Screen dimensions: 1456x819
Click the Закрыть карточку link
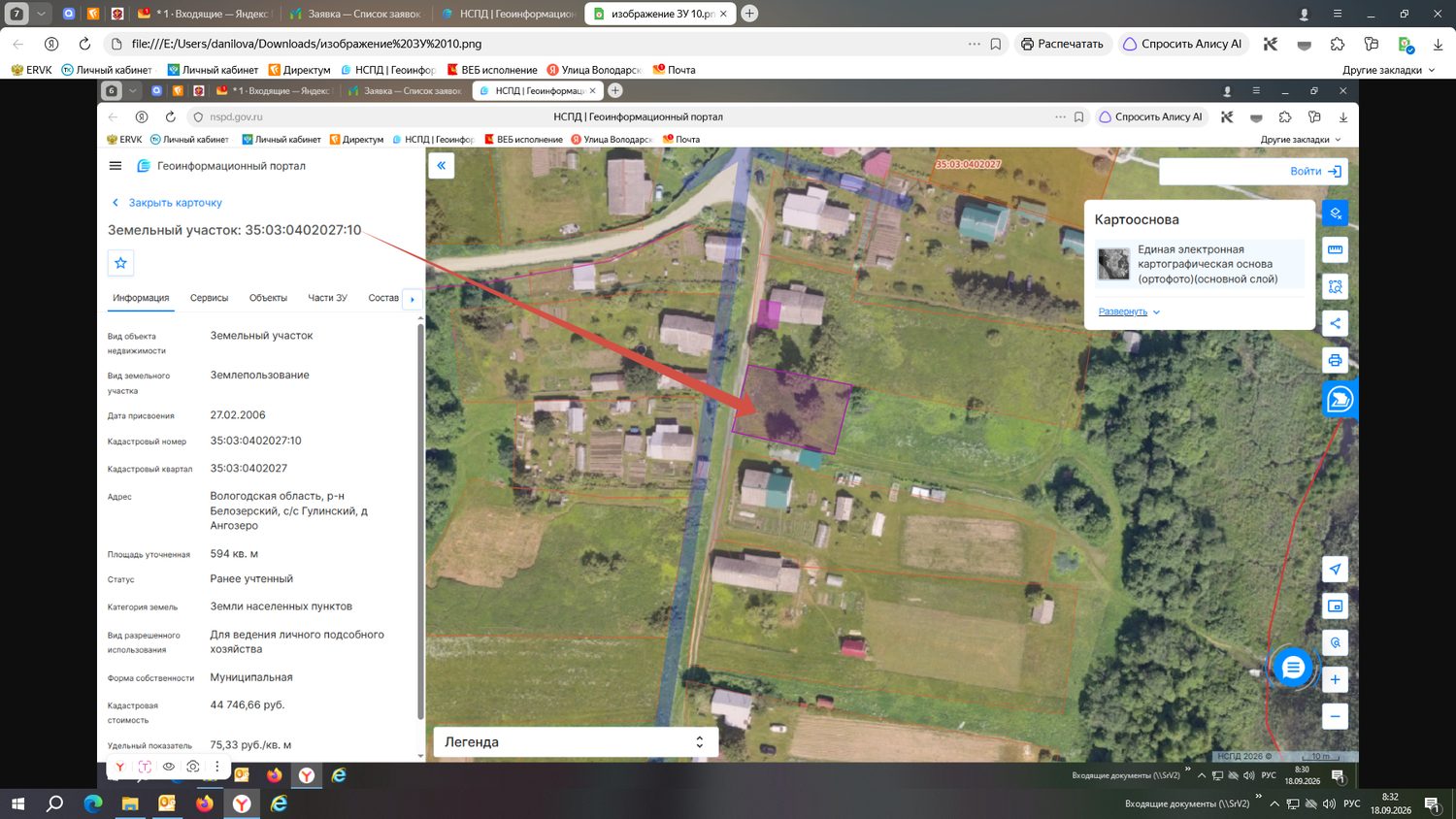click(x=176, y=203)
